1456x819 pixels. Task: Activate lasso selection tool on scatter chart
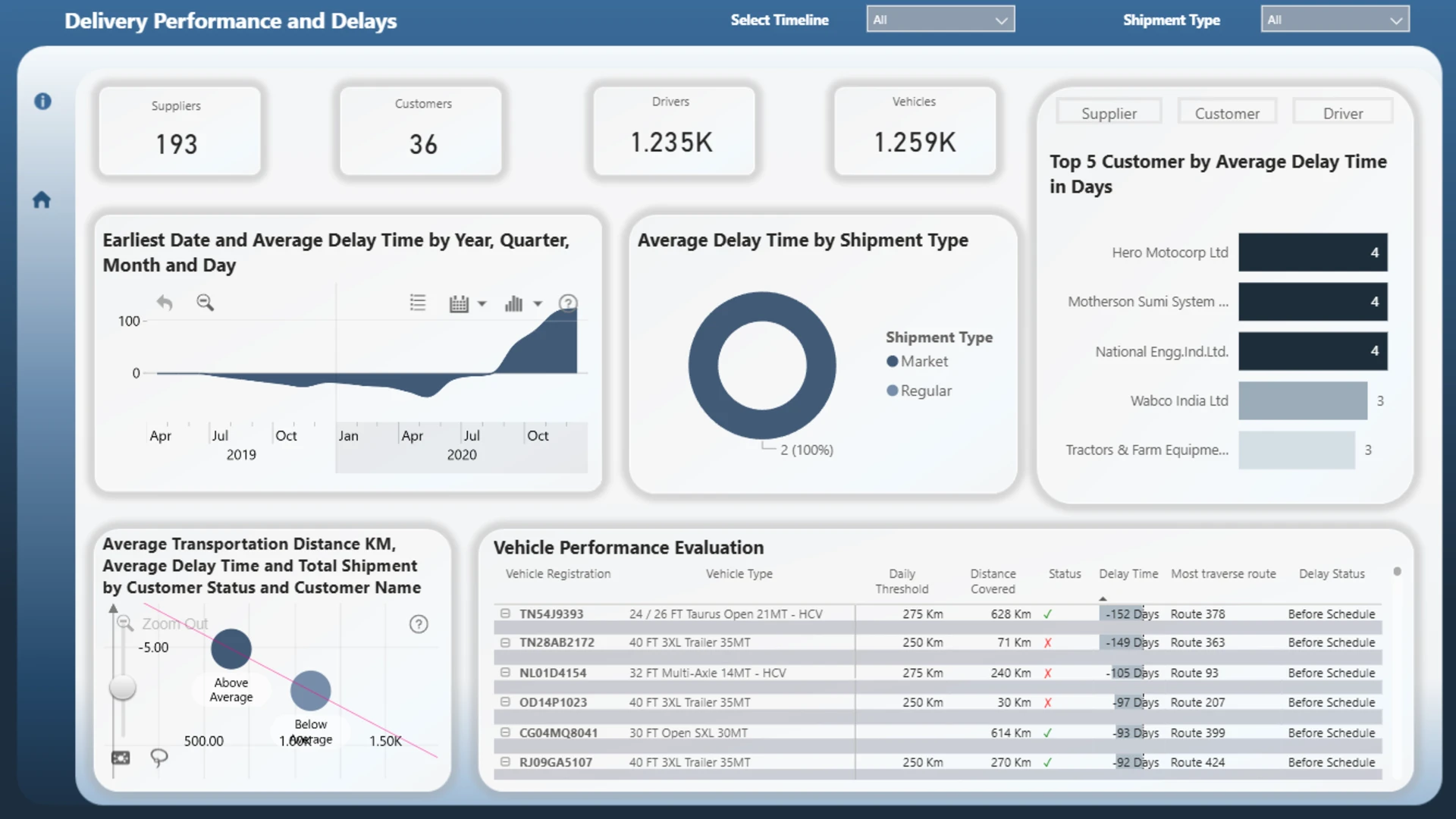pos(158,757)
